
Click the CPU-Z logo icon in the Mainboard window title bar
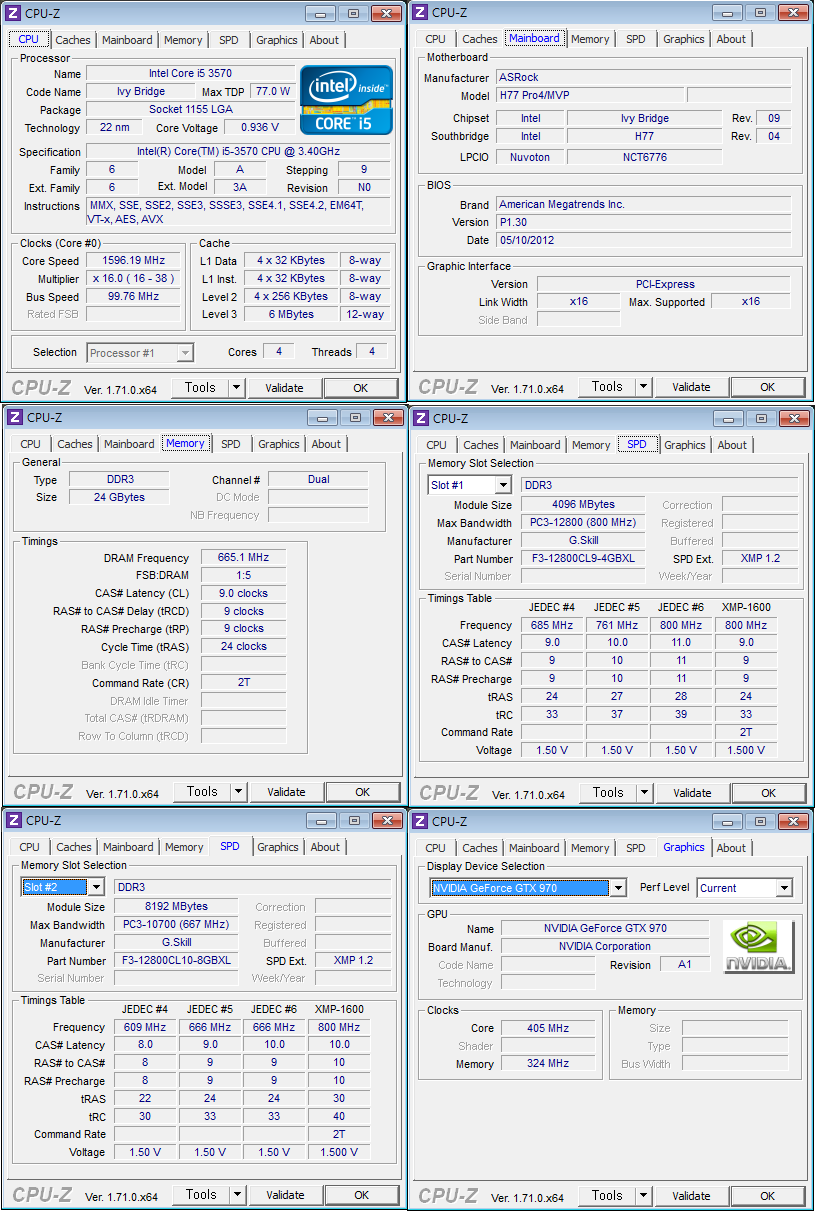click(x=421, y=12)
